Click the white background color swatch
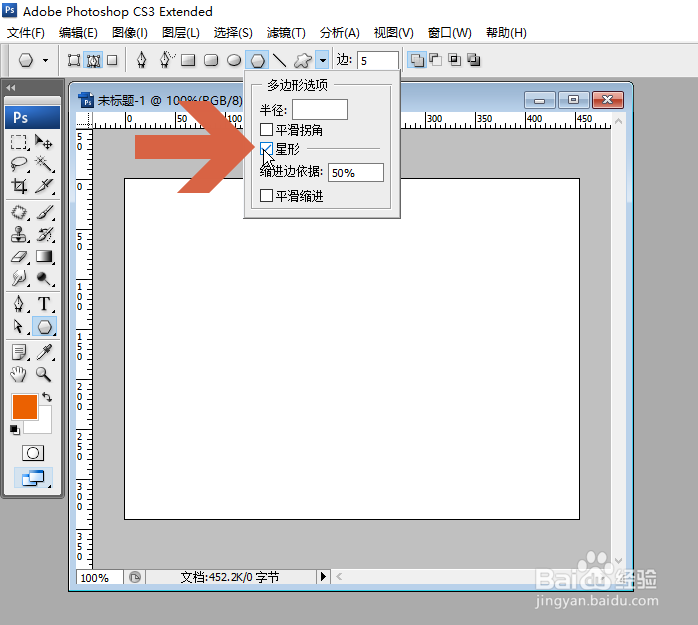The image size is (698, 625). [x=43, y=423]
